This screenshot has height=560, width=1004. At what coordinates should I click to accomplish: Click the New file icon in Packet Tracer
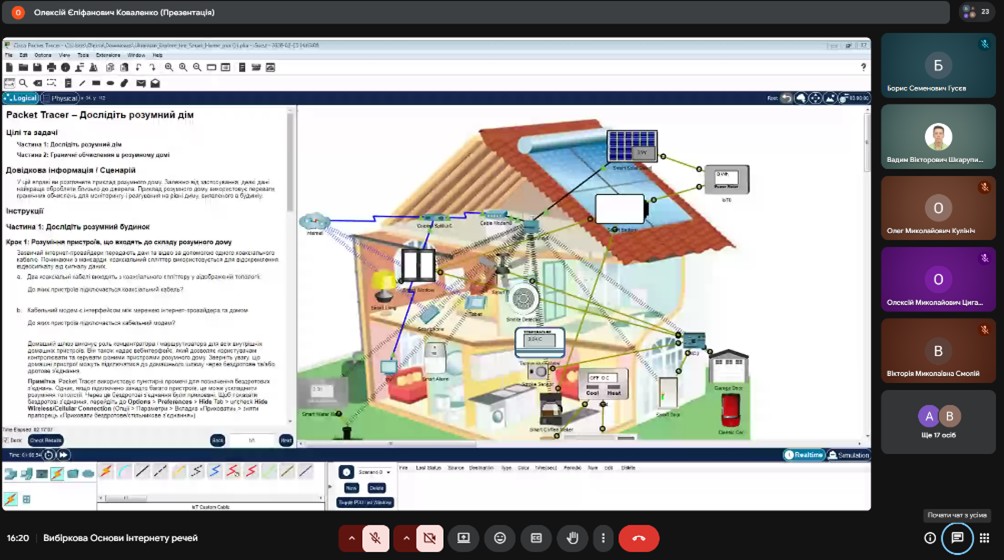9,67
